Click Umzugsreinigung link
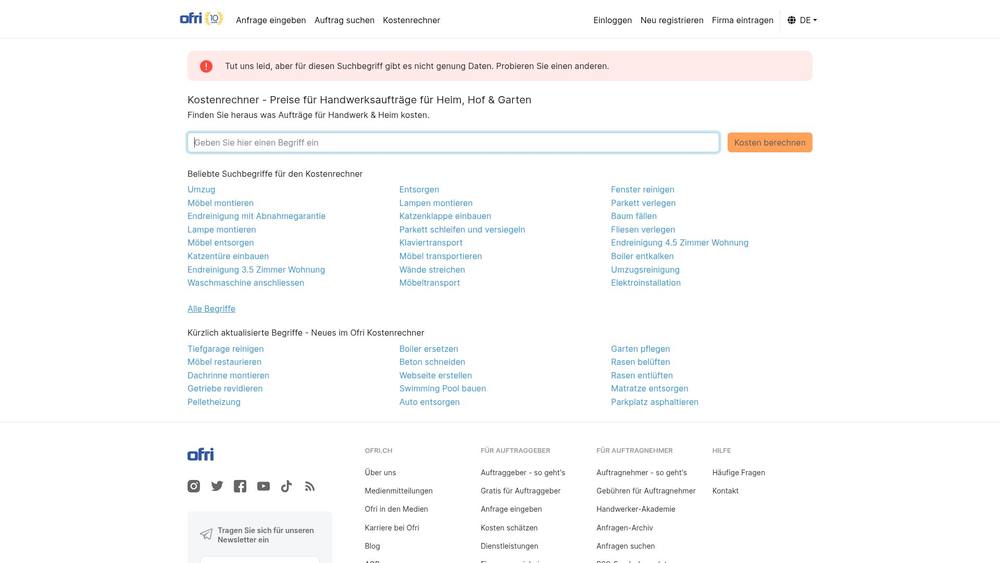1000x563 pixels. tap(645, 270)
